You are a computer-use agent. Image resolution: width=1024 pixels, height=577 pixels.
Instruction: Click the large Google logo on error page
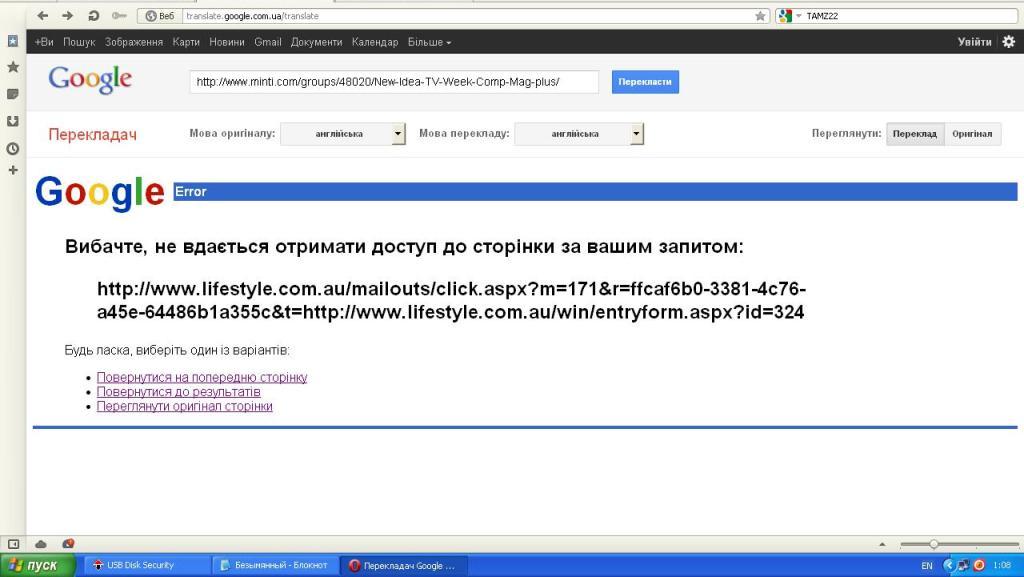coord(100,193)
